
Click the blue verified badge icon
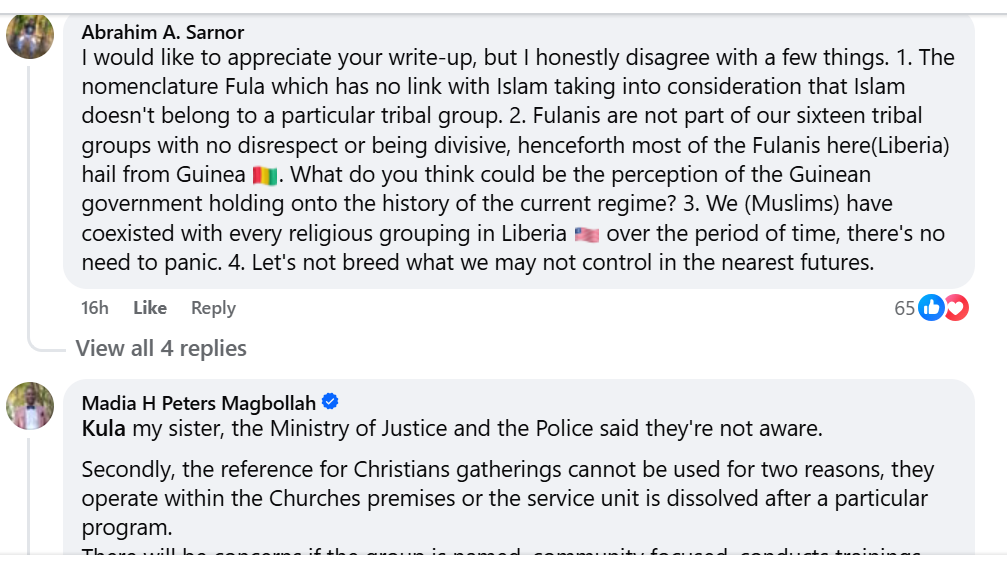tap(330, 402)
